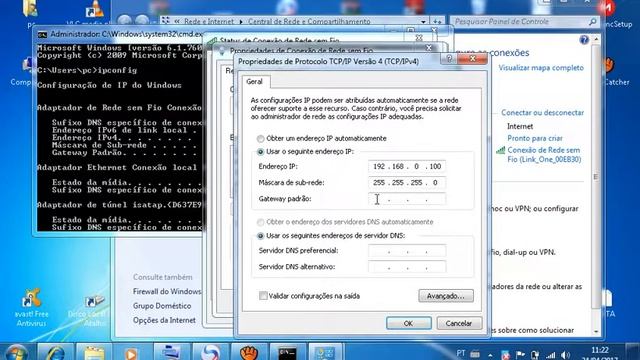Click Rede e Internet breadcrumb

click(209, 22)
